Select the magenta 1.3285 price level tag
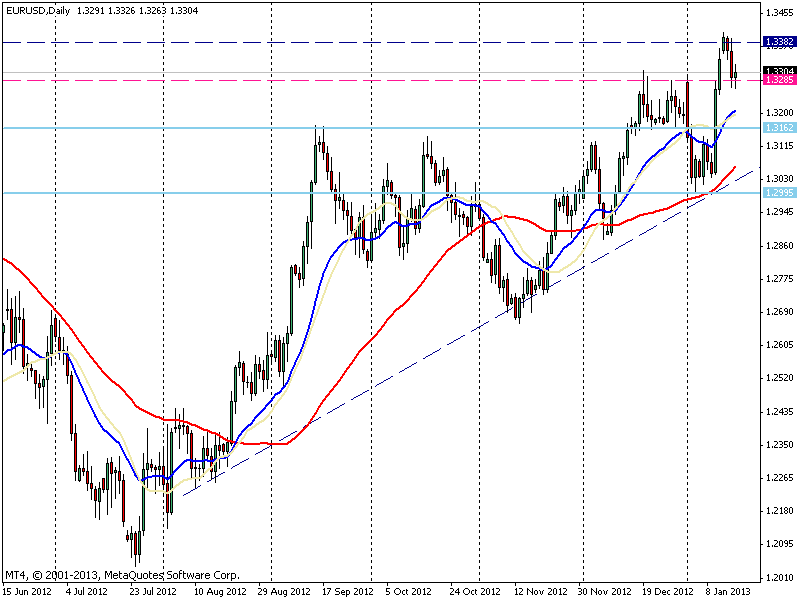This screenshot has width=800, height=600. [780, 80]
